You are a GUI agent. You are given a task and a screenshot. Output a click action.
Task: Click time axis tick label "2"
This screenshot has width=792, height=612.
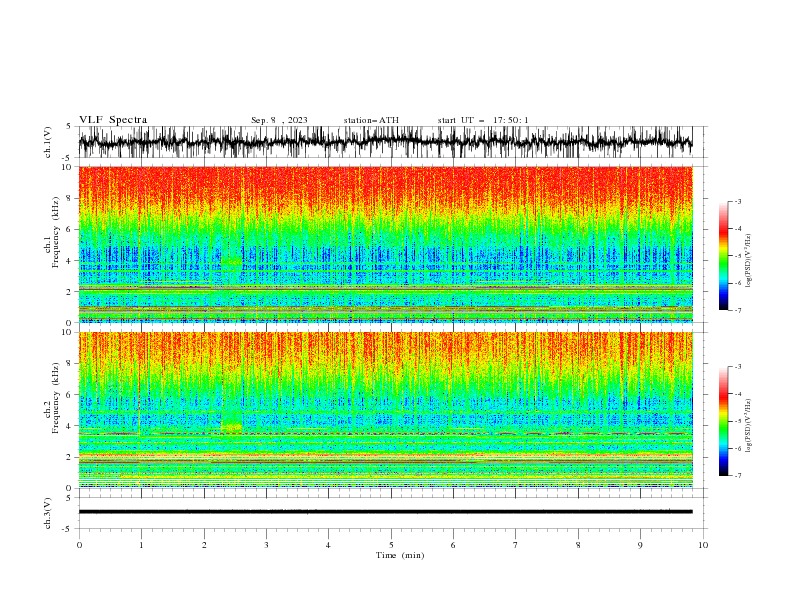[204, 545]
